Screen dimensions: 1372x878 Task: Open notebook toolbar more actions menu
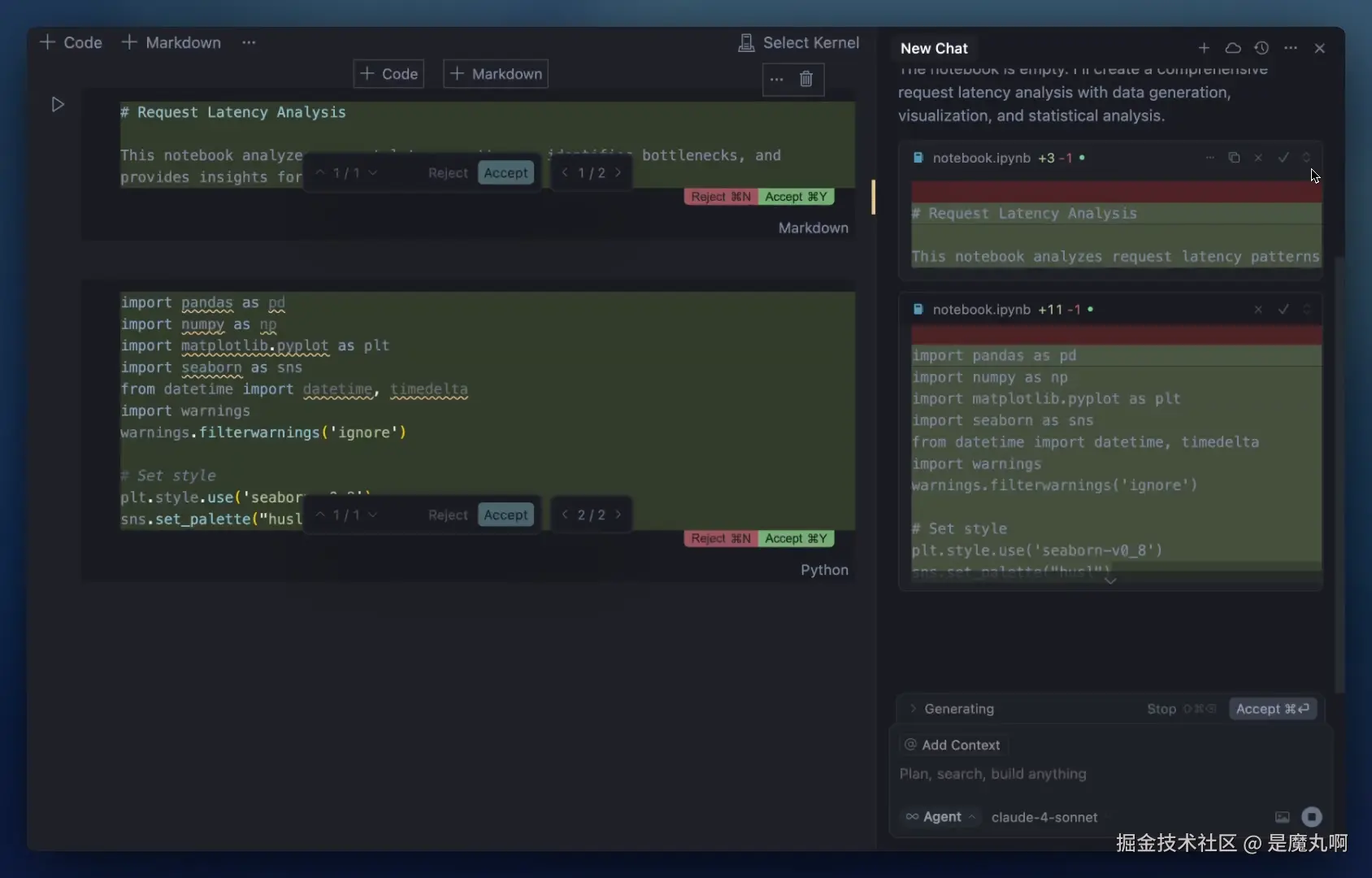click(249, 42)
